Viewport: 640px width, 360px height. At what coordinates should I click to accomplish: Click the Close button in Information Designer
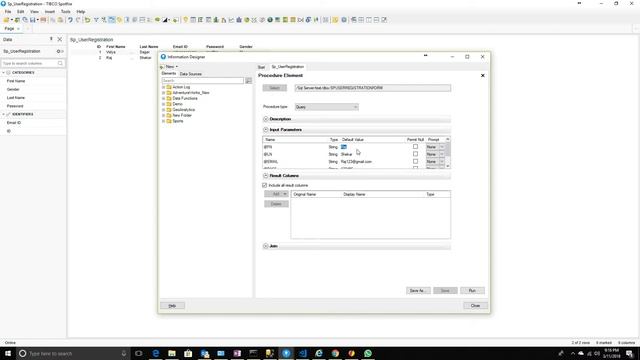click(476, 306)
